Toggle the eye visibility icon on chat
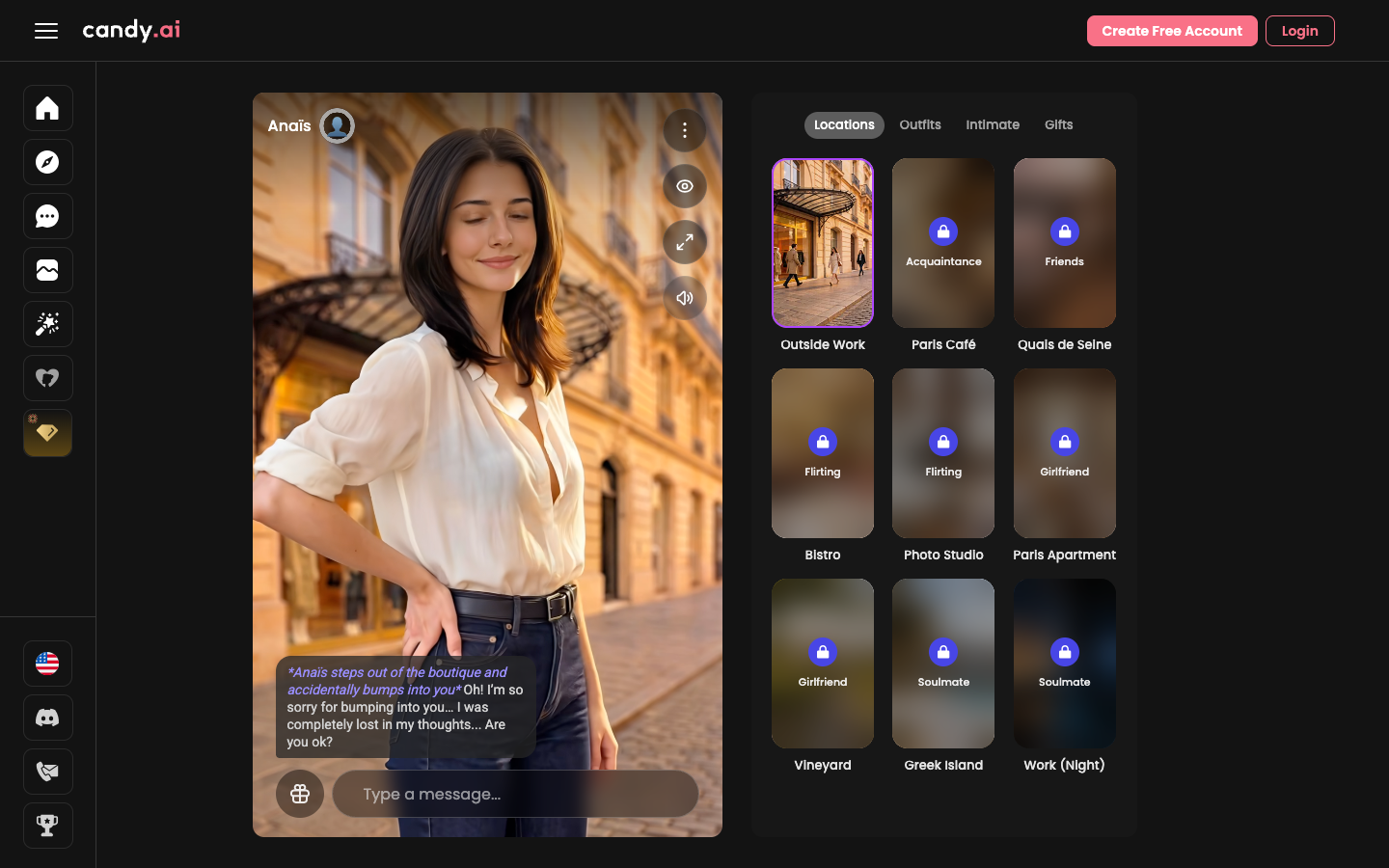1389x868 pixels. coord(685,186)
